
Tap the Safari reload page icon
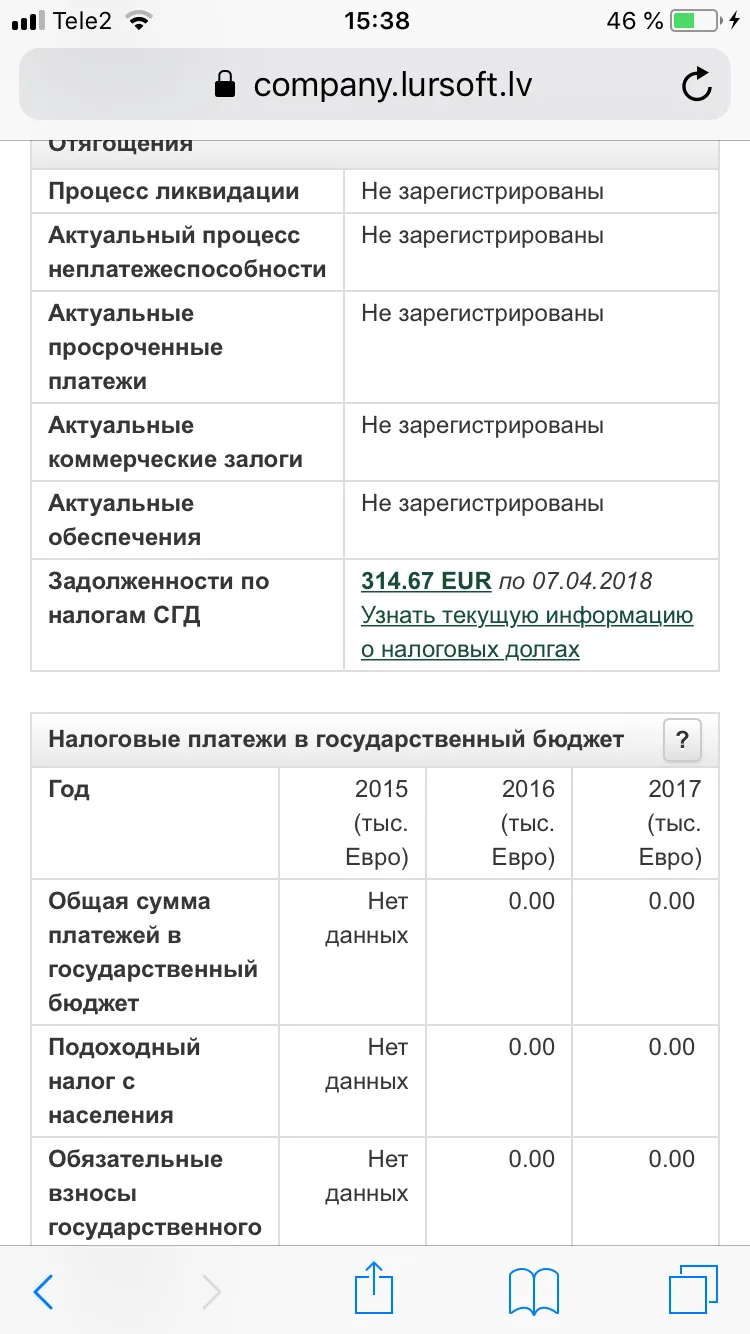(x=696, y=85)
